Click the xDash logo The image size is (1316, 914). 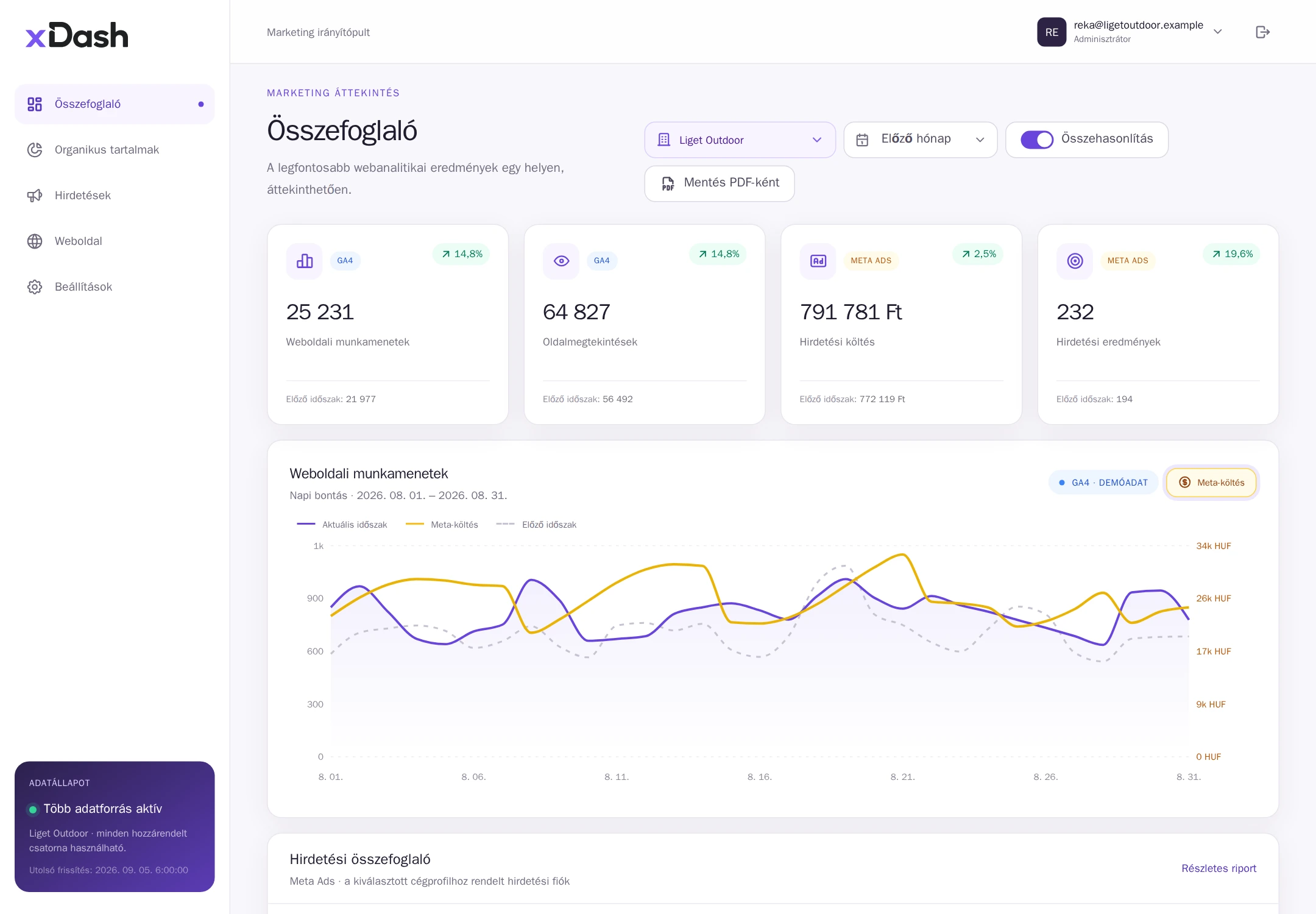77,35
